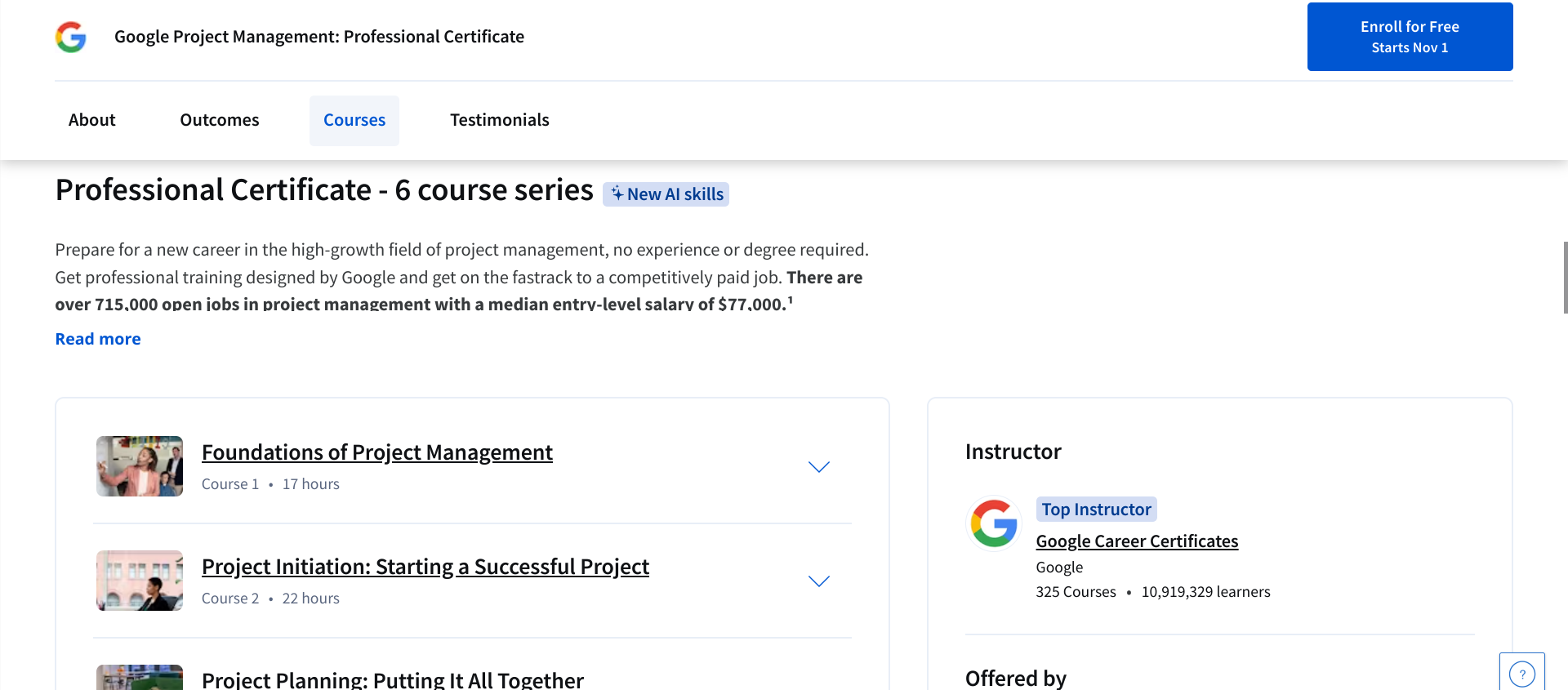Screen dimensions: 1568x690
Task: Switch to the Outcomes tab
Action: pos(220,120)
